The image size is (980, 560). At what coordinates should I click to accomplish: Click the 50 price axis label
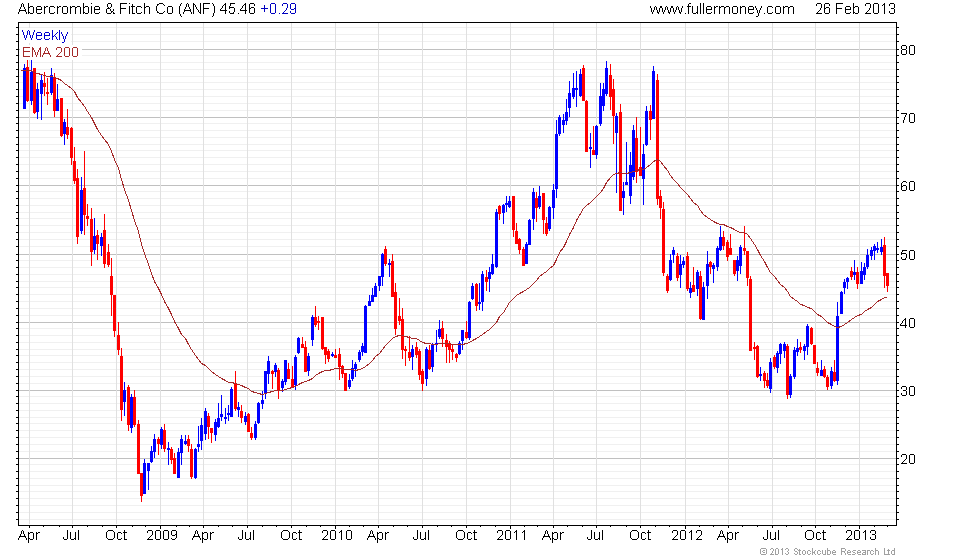click(908, 255)
